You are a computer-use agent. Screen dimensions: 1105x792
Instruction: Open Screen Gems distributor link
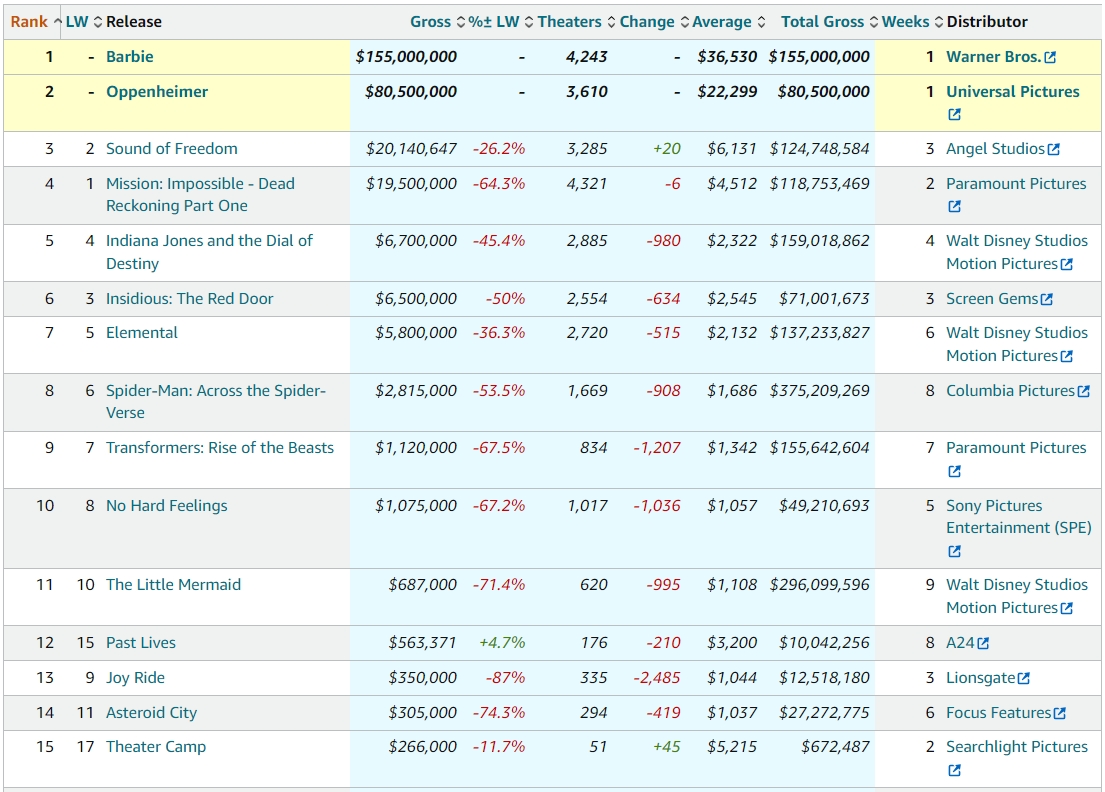click(992, 299)
